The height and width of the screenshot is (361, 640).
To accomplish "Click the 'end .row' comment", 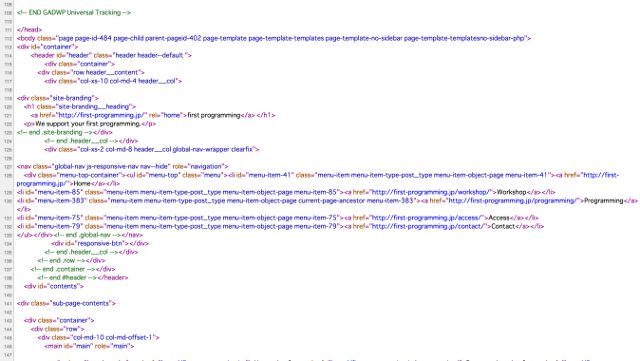I will tap(62, 261).
